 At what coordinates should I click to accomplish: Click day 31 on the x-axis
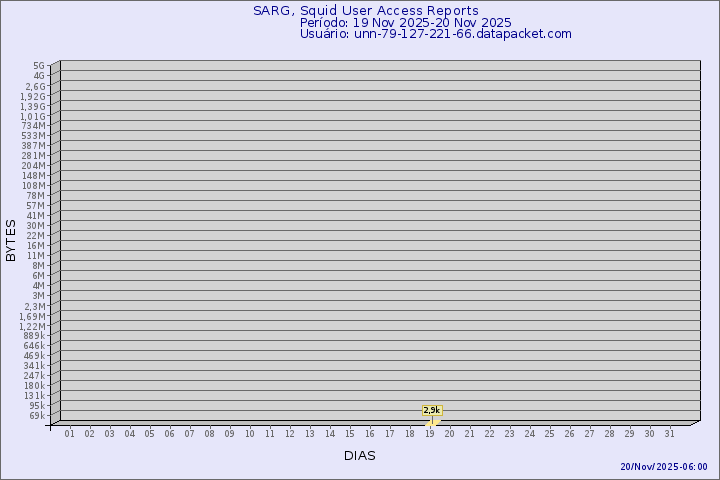pyautogui.click(x=669, y=434)
